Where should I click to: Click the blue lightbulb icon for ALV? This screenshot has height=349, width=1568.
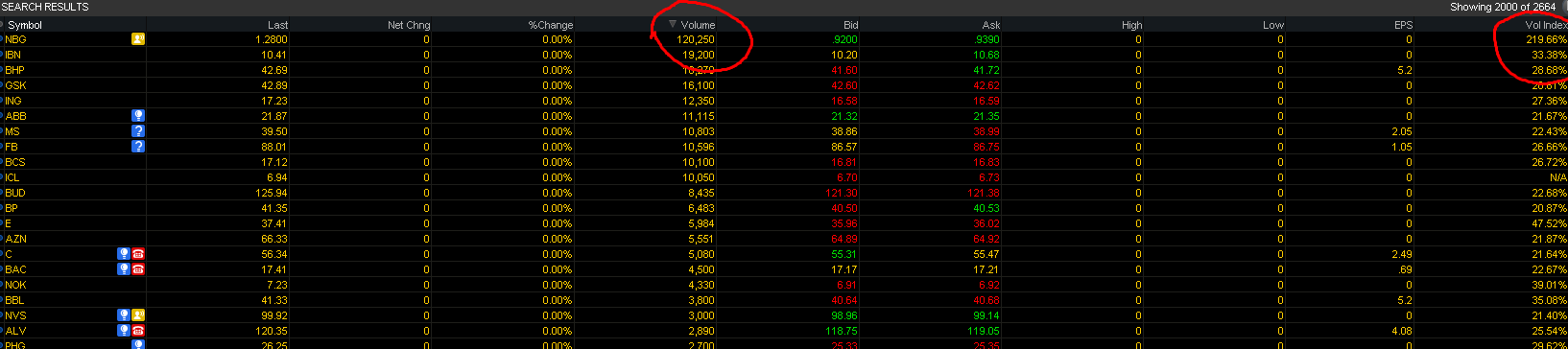124,331
